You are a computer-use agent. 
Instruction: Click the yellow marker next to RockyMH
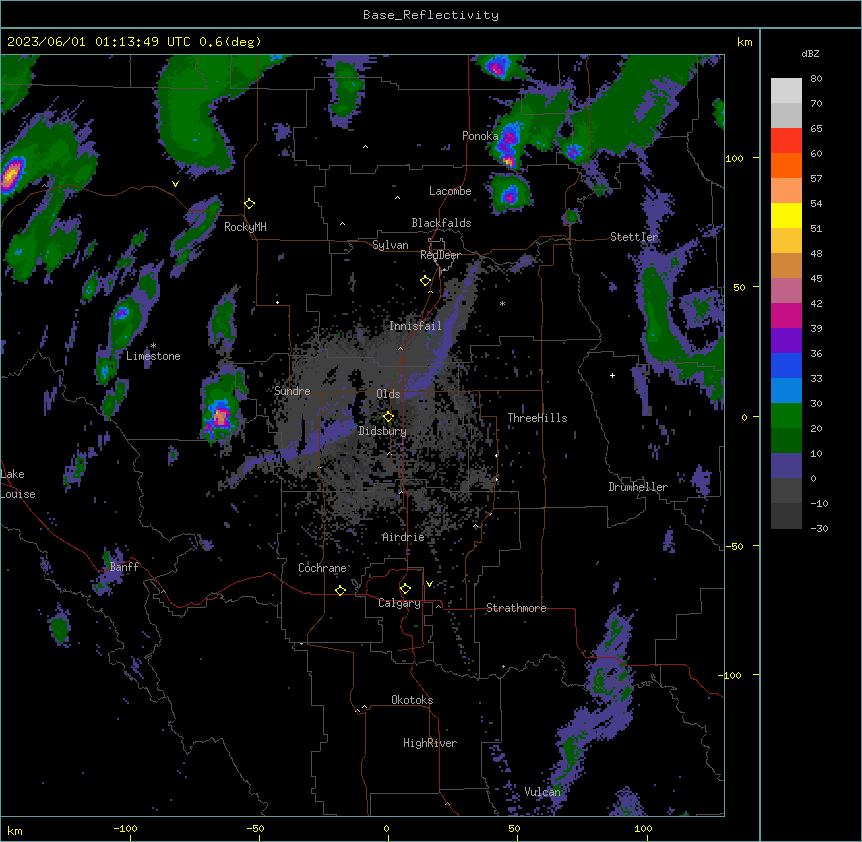pyautogui.click(x=250, y=204)
